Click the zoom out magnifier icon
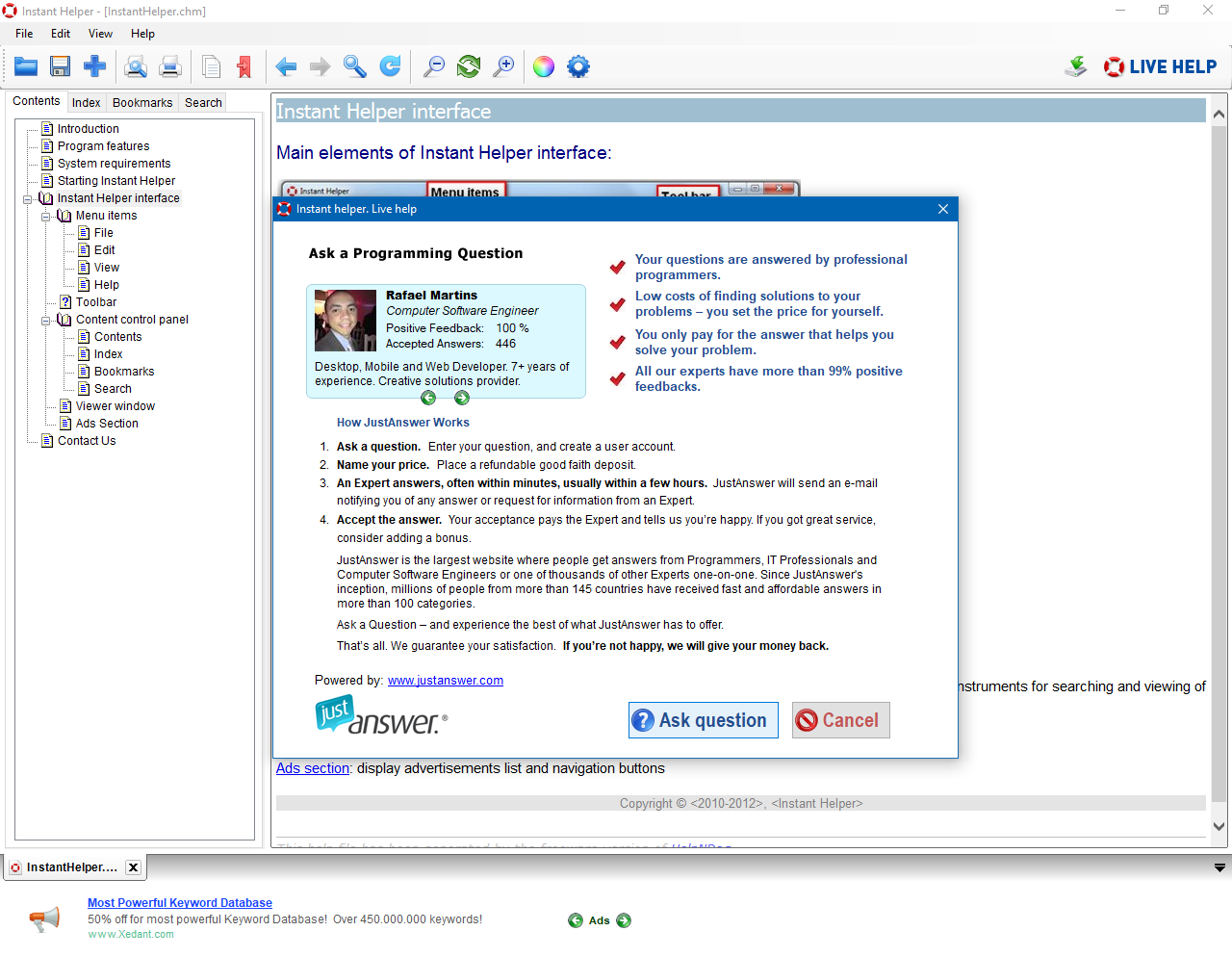 click(434, 66)
